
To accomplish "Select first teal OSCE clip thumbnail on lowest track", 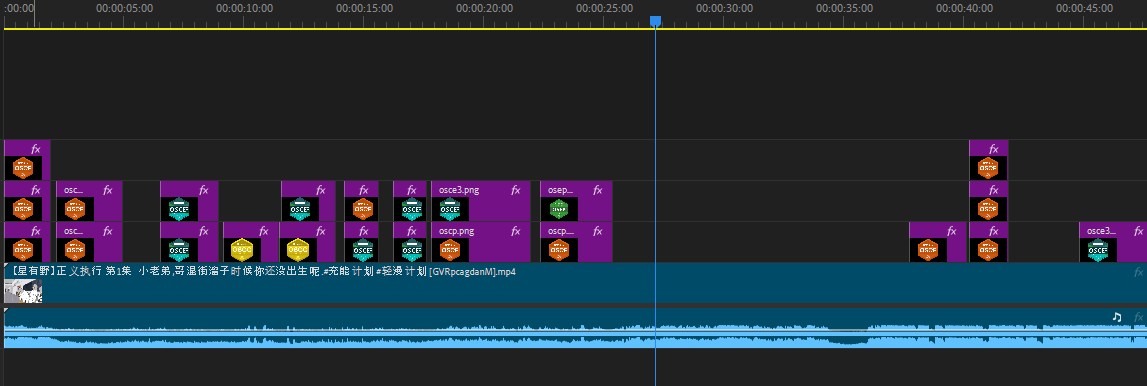I will [x=179, y=249].
